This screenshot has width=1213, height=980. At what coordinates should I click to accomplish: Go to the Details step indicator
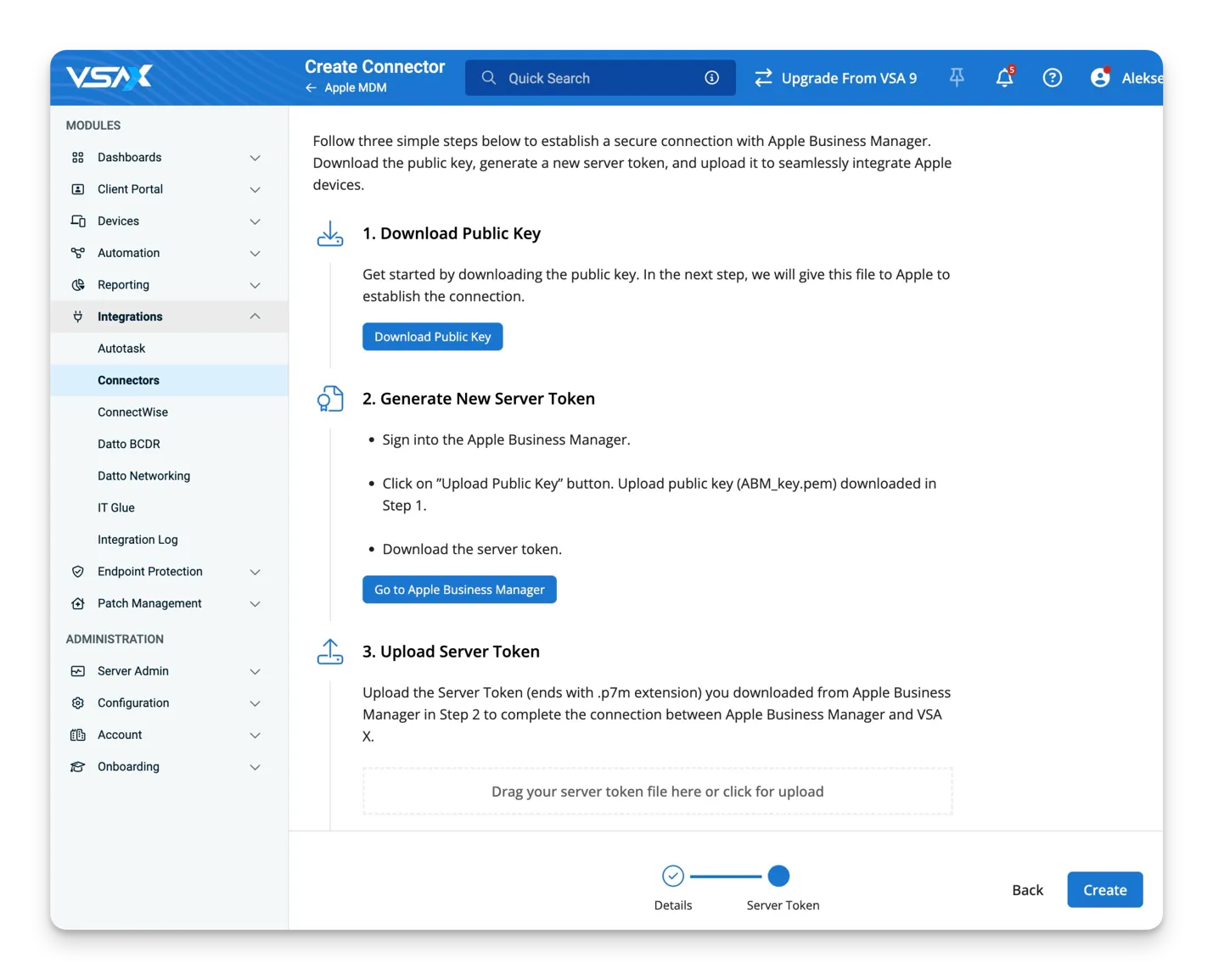tap(673, 876)
